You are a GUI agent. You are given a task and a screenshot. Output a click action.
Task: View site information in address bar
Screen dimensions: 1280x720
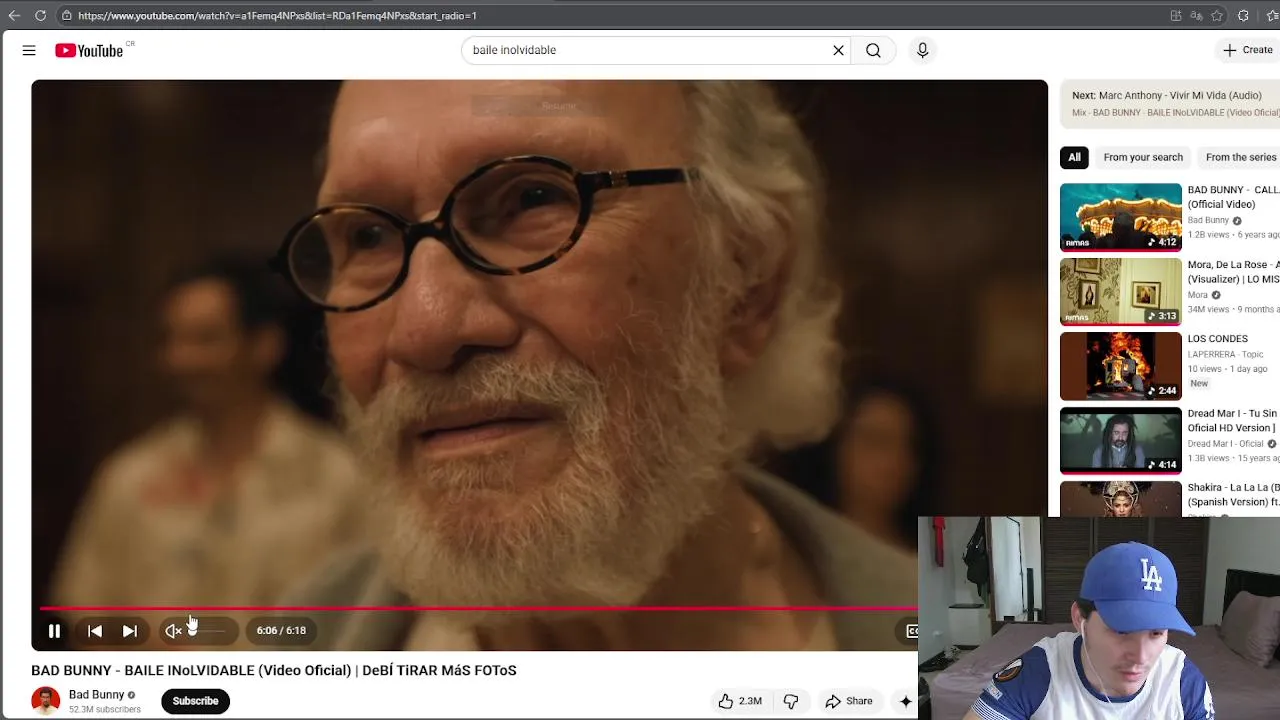pyautogui.click(x=66, y=15)
